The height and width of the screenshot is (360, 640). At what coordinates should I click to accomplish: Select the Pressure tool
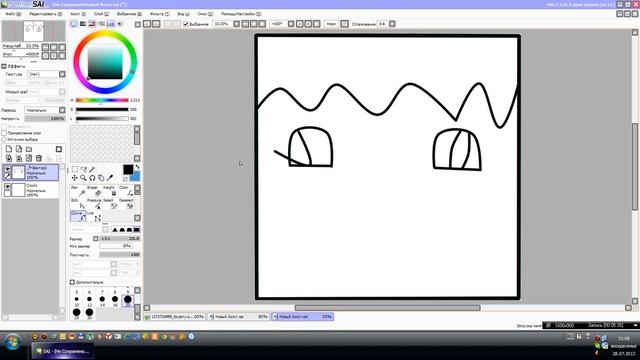pos(94,204)
